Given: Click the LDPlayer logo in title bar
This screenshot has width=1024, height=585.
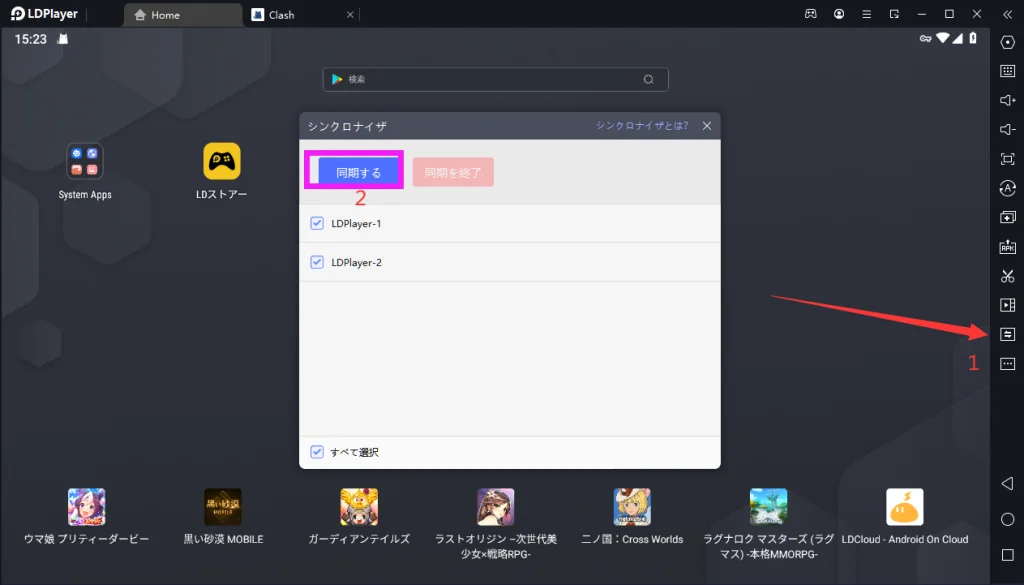Looking at the screenshot, I should 44,14.
